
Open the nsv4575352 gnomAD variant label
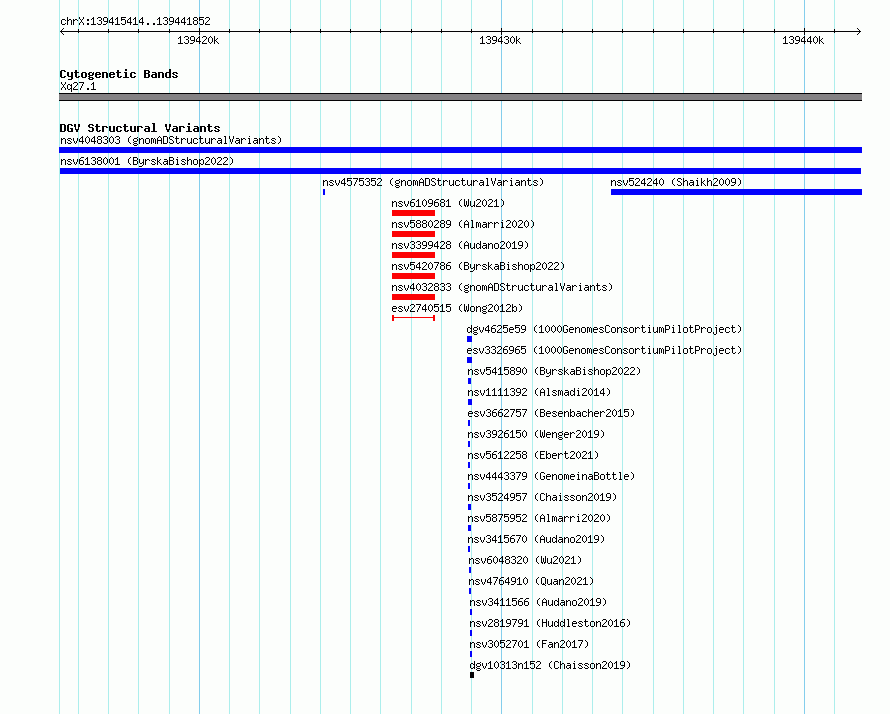pyautogui.click(x=433, y=182)
